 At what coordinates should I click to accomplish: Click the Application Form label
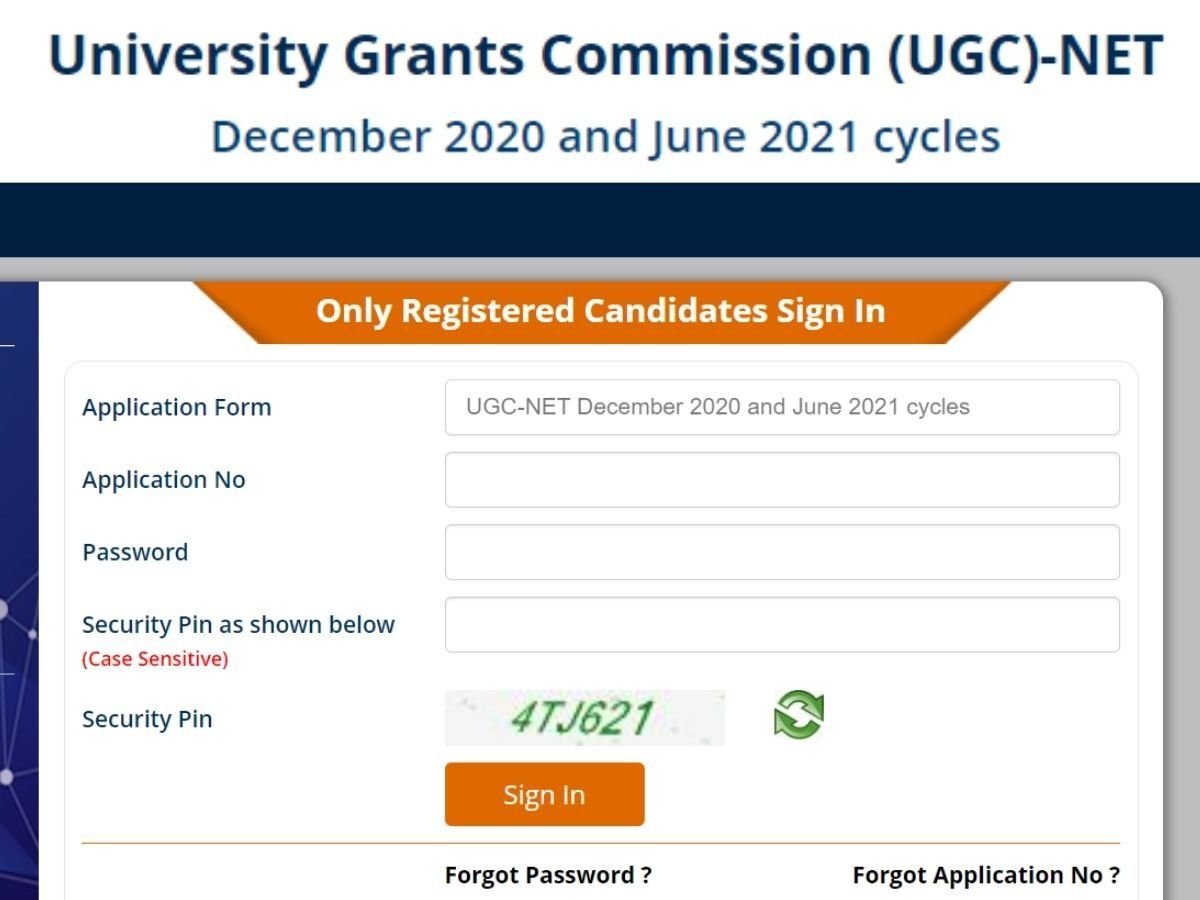click(177, 407)
